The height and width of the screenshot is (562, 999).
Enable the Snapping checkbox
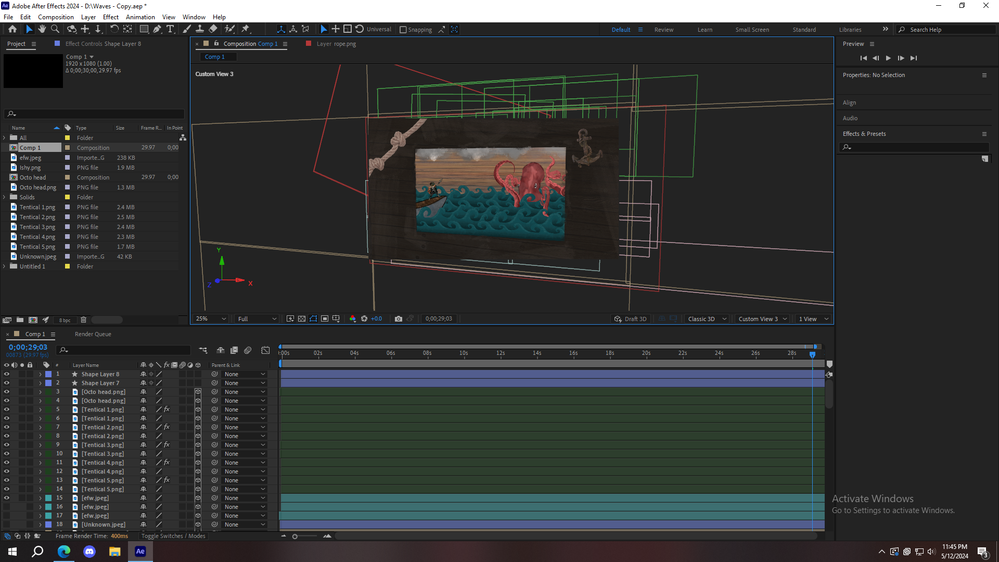pyautogui.click(x=403, y=29)
